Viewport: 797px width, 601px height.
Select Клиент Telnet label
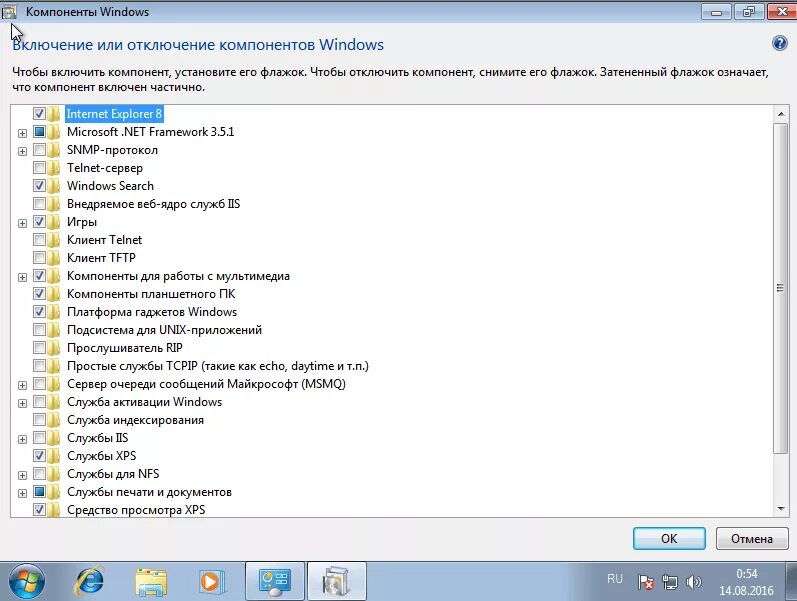tap(104, 240)
